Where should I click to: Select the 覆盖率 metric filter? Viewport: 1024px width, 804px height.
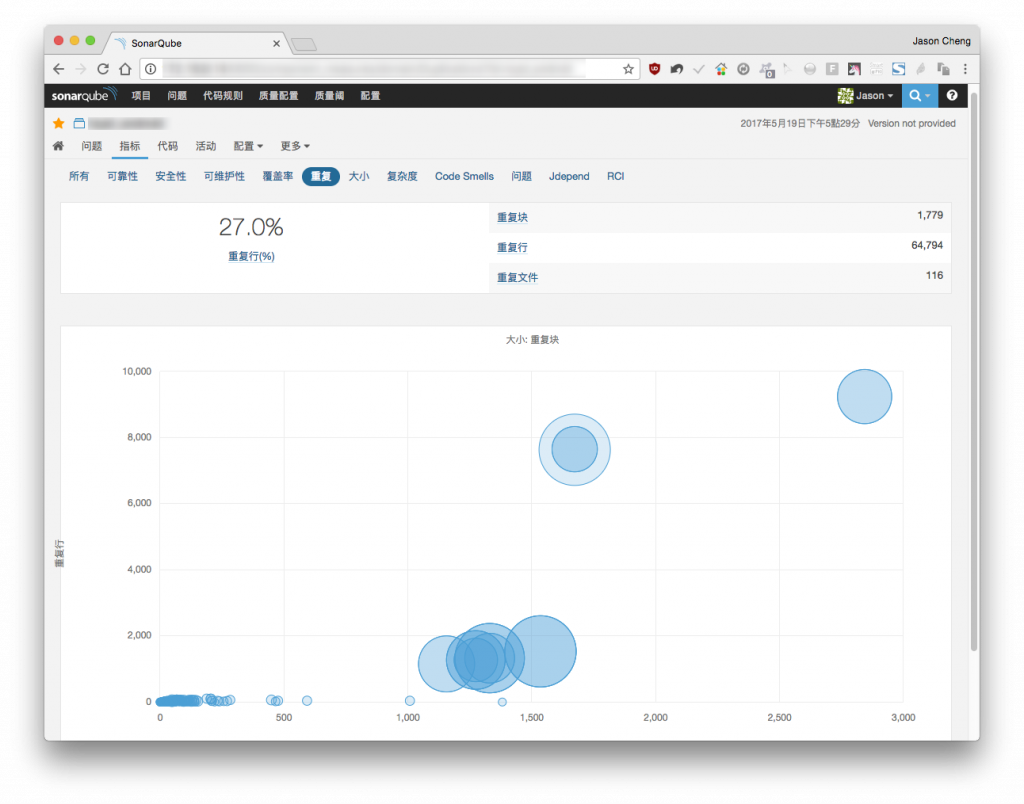point(278,176)
